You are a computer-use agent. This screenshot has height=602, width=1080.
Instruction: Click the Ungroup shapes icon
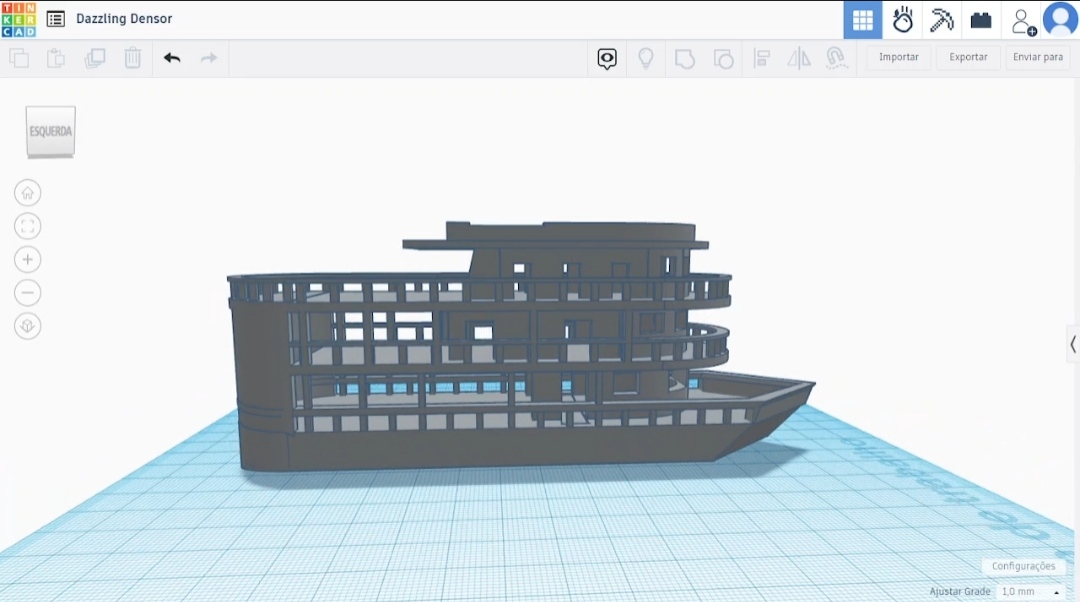723,59
